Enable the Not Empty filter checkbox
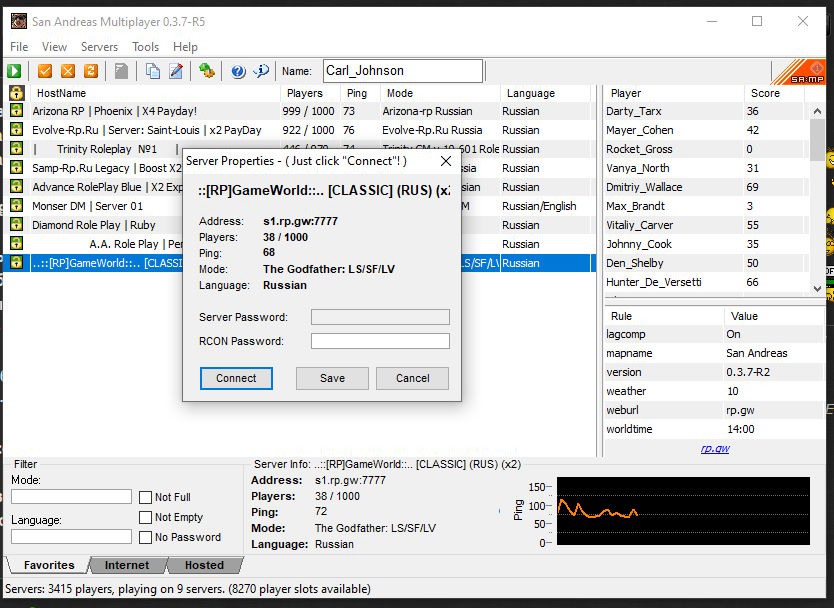The height and width of the screenshot is (608, 834). (145, 517)
